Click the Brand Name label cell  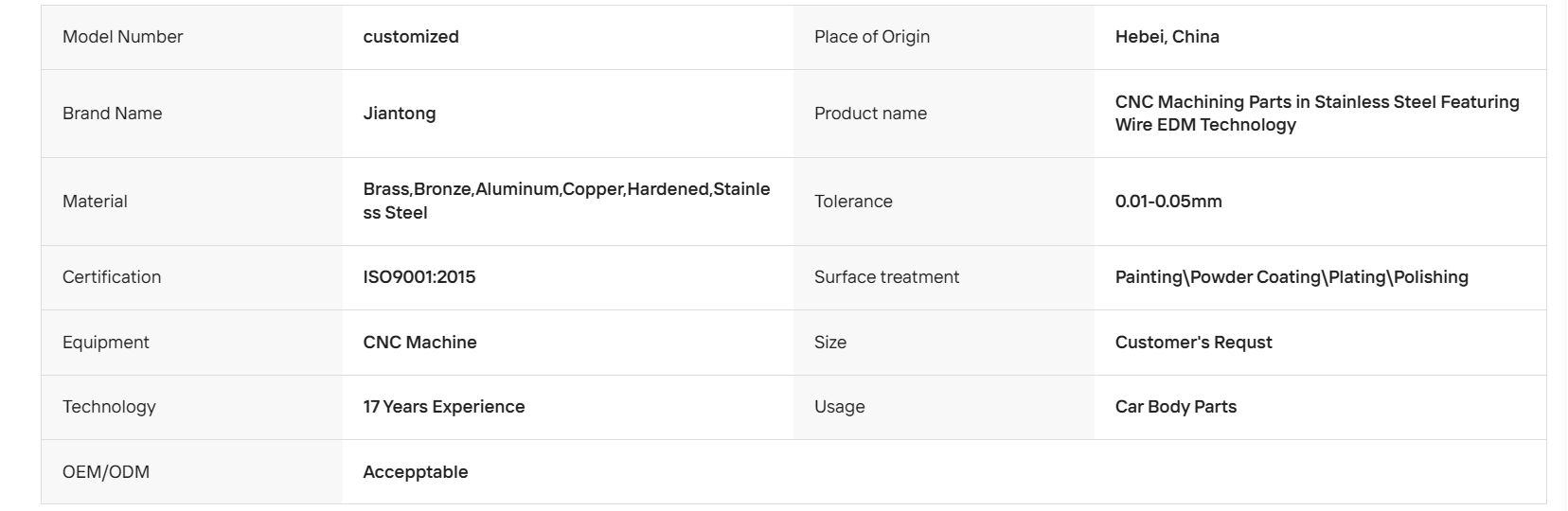click(x=191, y=114)
